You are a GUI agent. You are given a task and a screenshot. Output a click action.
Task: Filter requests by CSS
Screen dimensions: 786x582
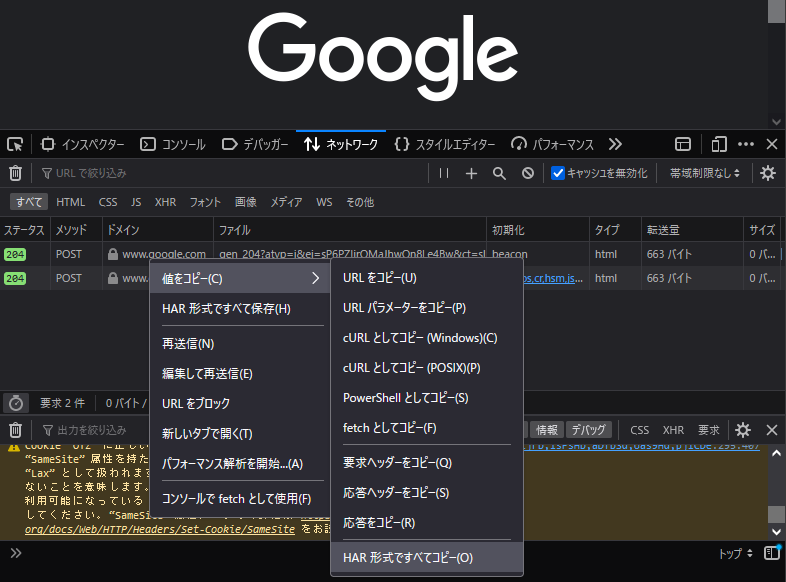click(x=108, y=202)
